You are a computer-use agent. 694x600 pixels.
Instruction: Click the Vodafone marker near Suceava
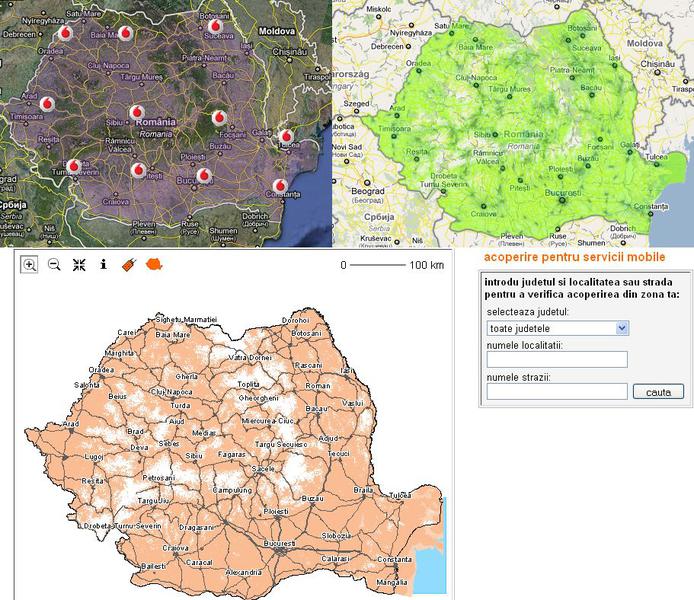pyautogui.click(x=213, y=24)
